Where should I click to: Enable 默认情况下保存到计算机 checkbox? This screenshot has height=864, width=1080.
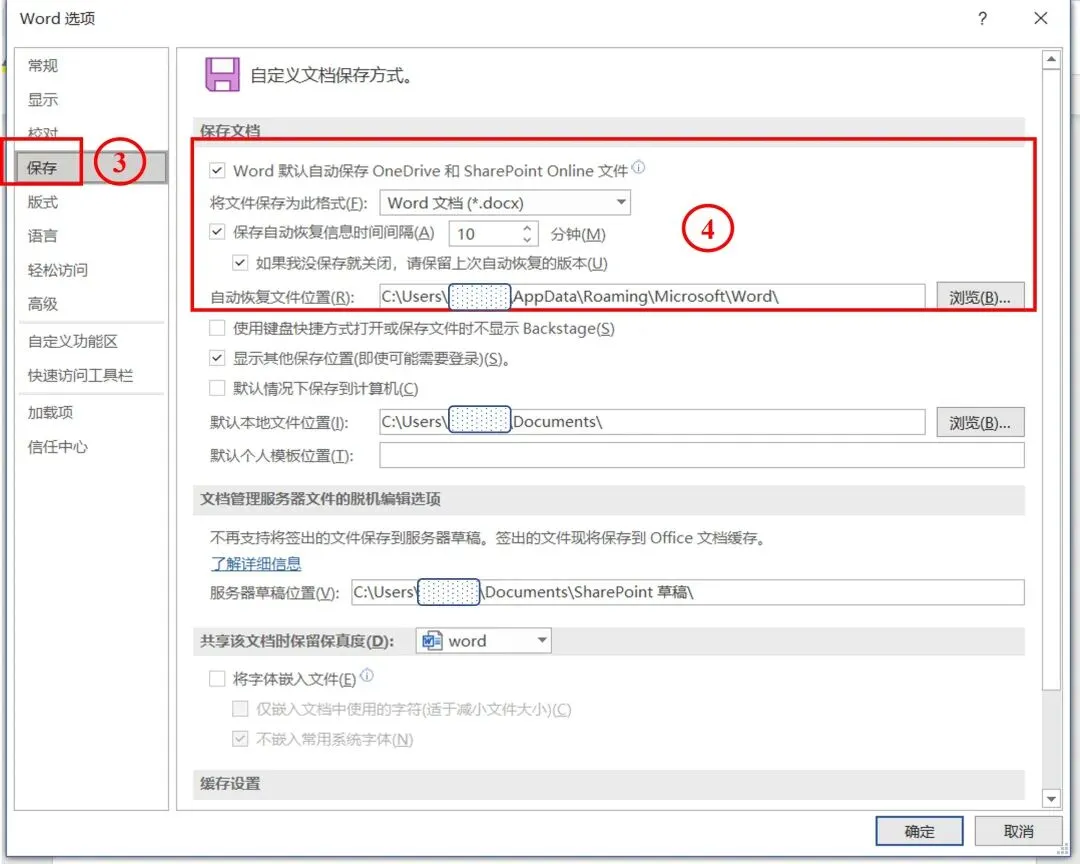pyautogui.click(x=217, y=388)
